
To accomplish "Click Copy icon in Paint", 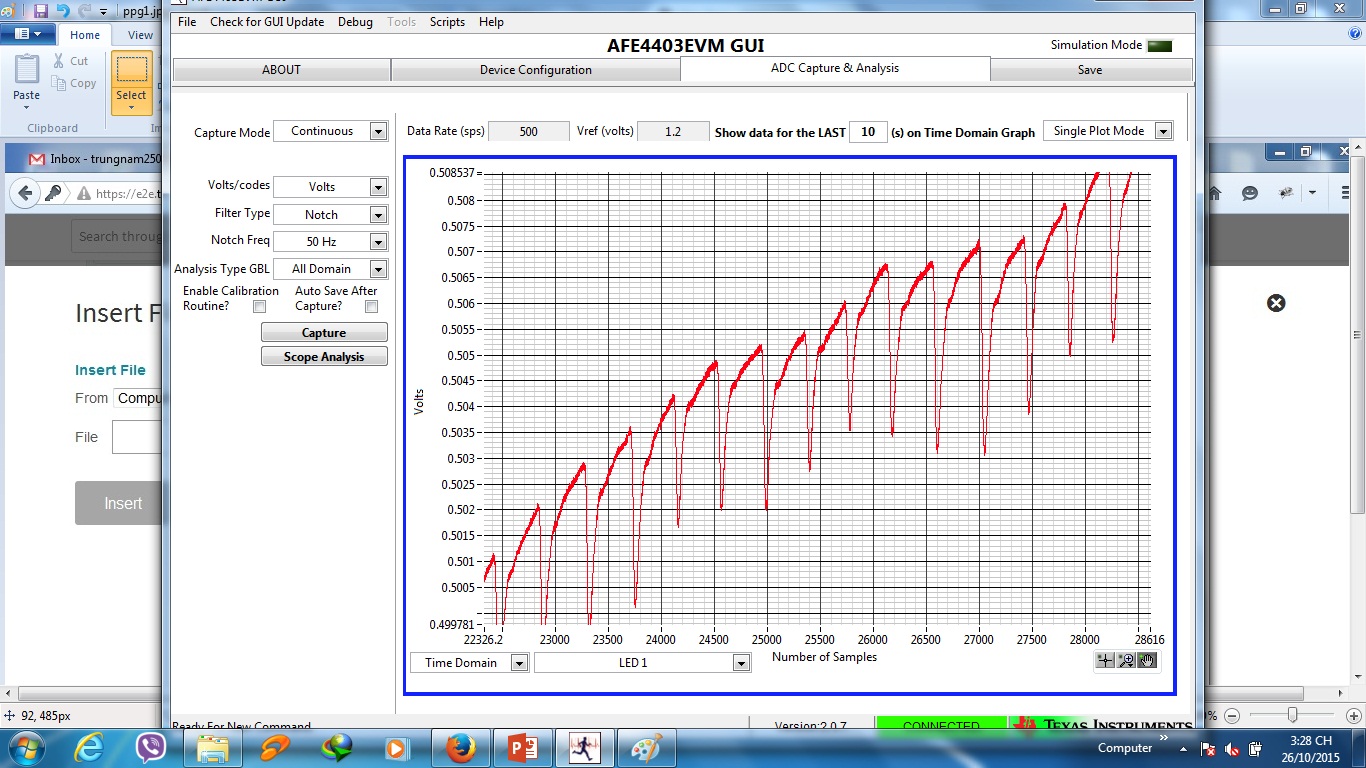I will [59, 83].
